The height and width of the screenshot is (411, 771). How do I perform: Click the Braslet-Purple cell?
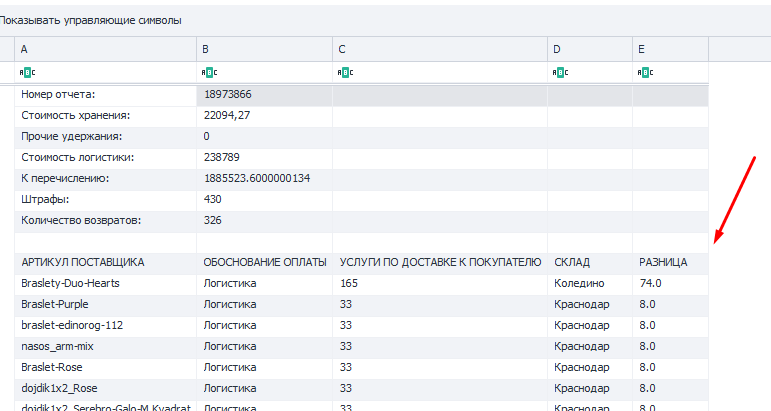coord(106,305)
